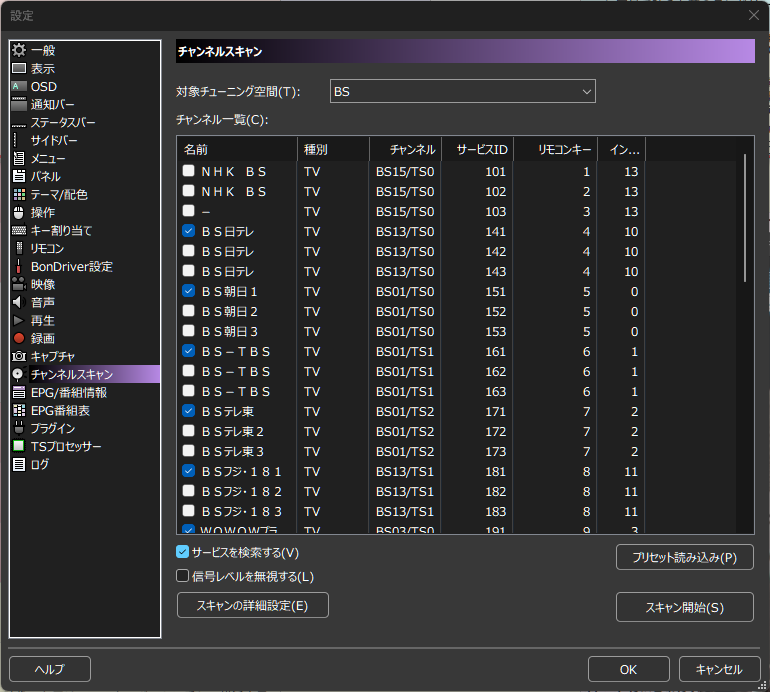Click the plug icon for プラグイン
The height and width of the screenshot is (692, 770).
coord(19,428)
